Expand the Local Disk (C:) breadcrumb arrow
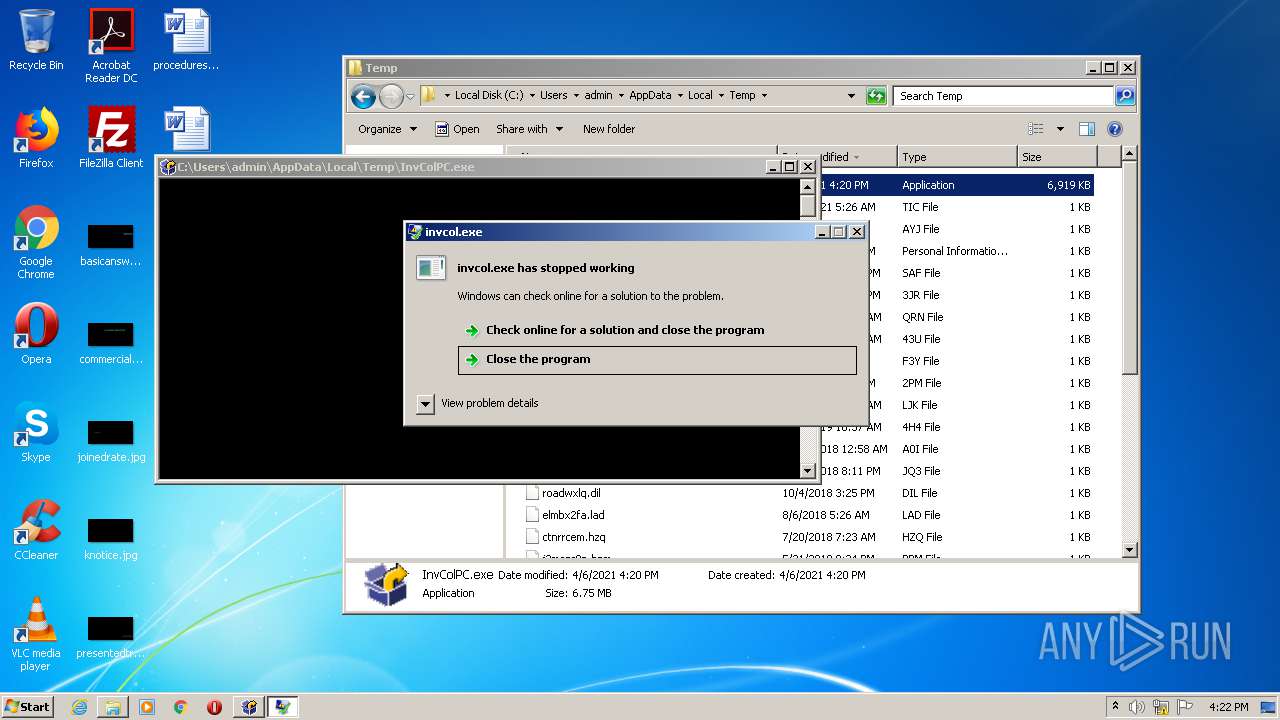1280x720 pixels. 532,96
